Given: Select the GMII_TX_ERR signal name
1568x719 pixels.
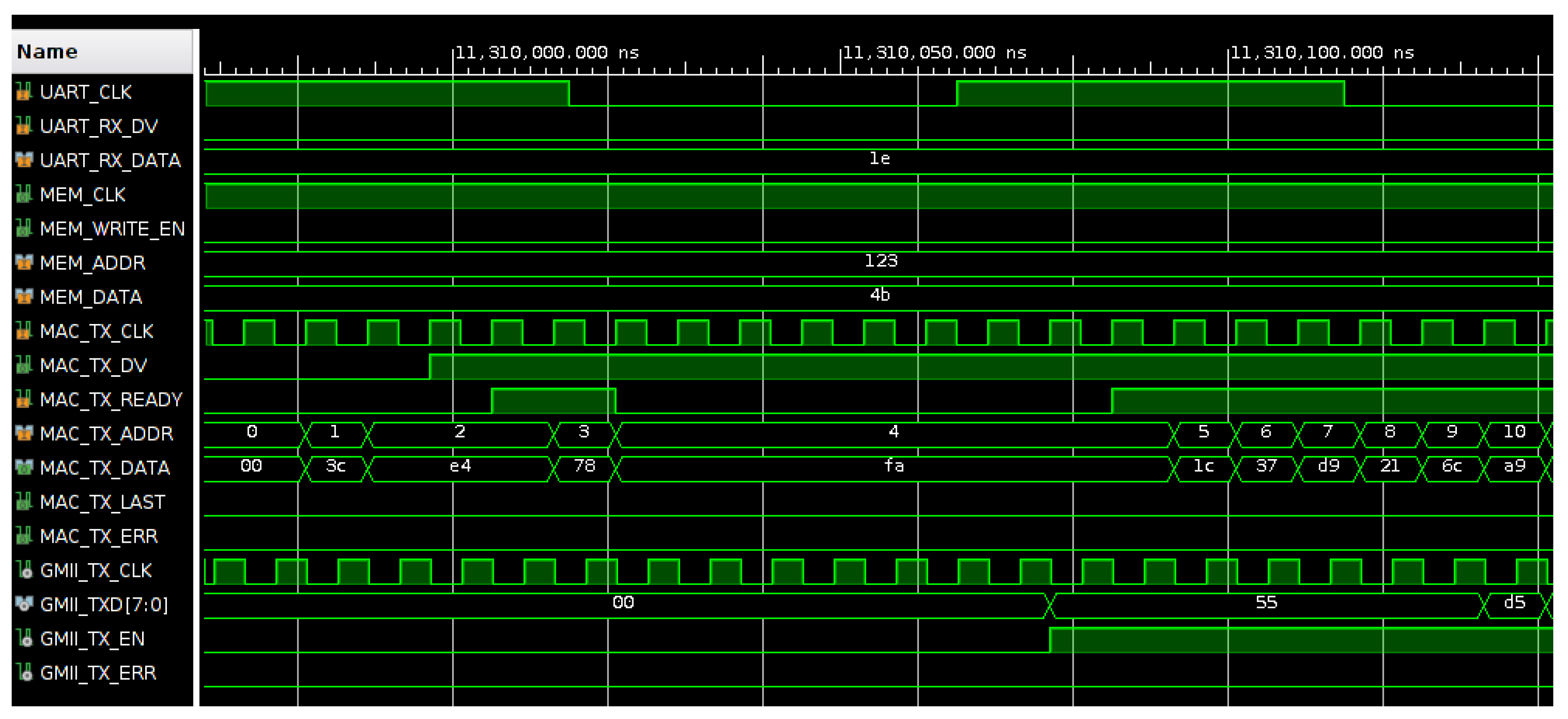Looking at the screenshot, I should pyautogui.click(x=98, y=672).
